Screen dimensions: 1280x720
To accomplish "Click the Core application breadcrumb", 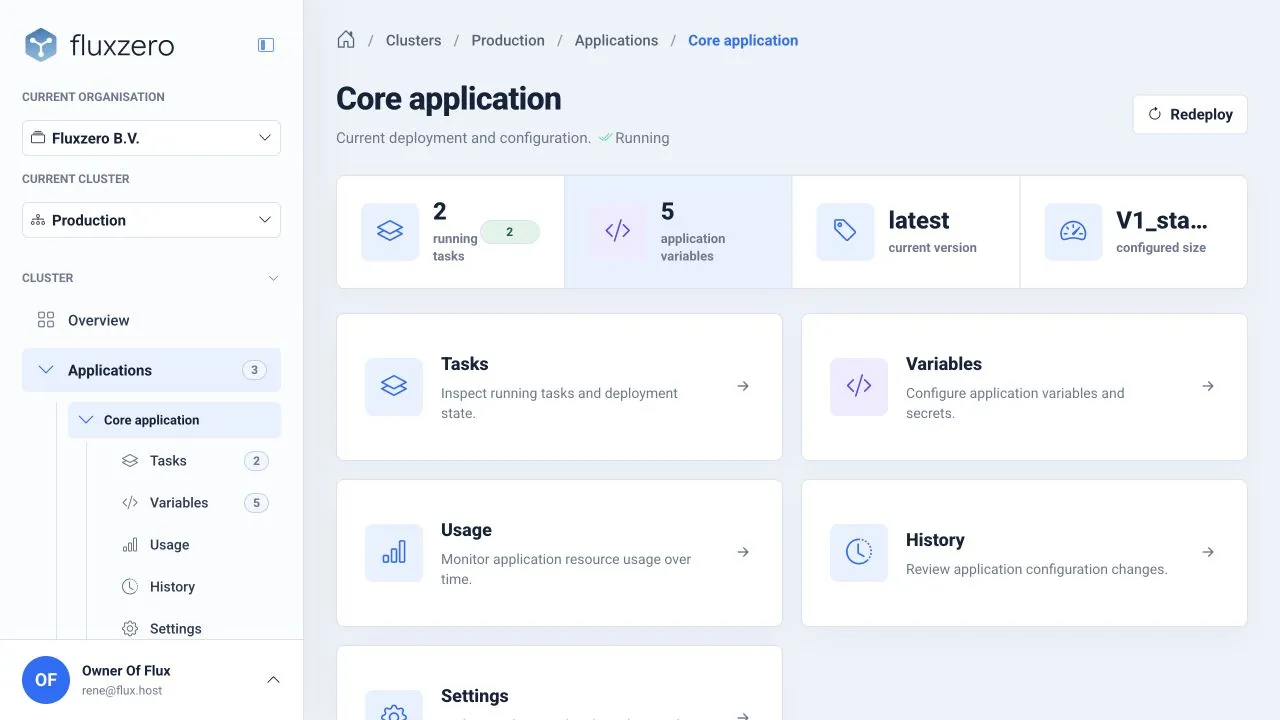I will [x=743, y=40].
